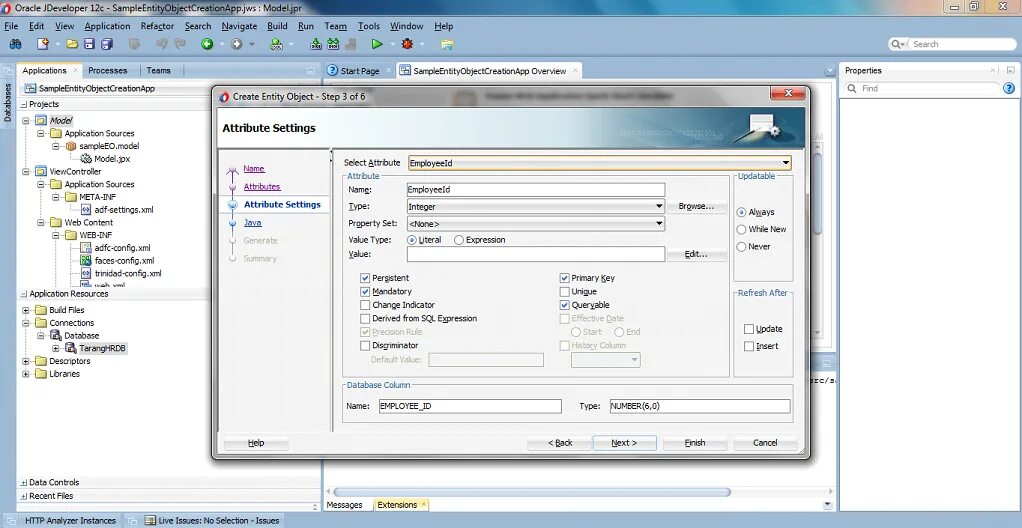Click the TarangHRDB database connection icon
This screenshot has width=1022, height=528.
point(71,348)
